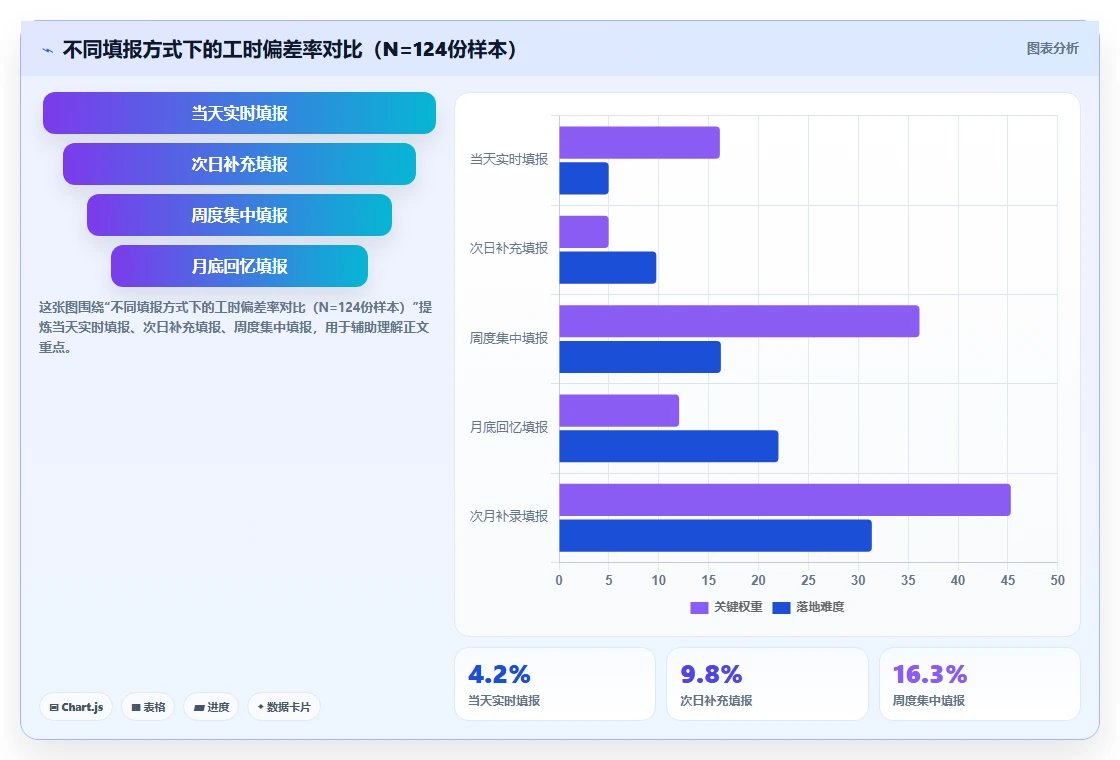The width and height of the screenshot is (1120, 760).
Task: Toggle 落地难度 legend blue swatch
Action: (x=781, y=607)
